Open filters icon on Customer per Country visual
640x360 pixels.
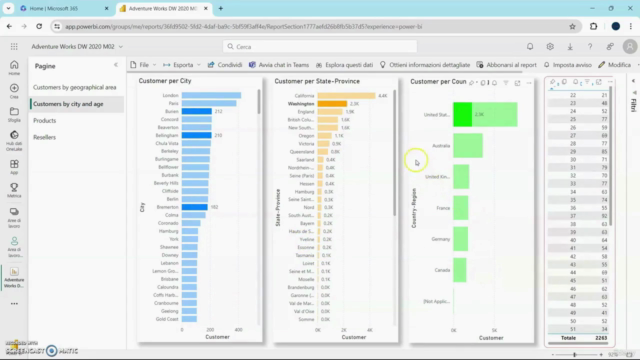506,83
